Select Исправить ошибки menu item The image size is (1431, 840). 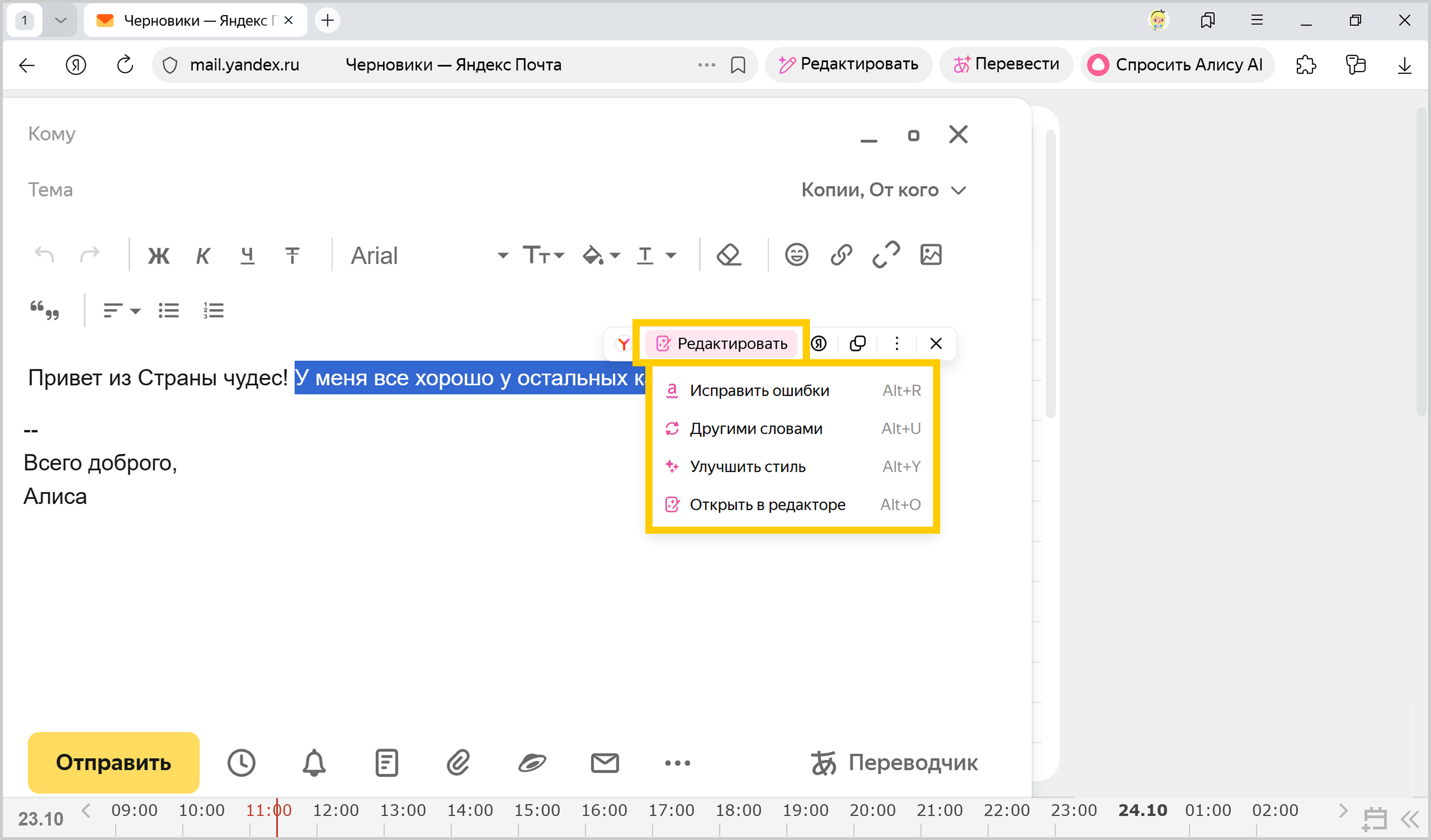point(758,391)
